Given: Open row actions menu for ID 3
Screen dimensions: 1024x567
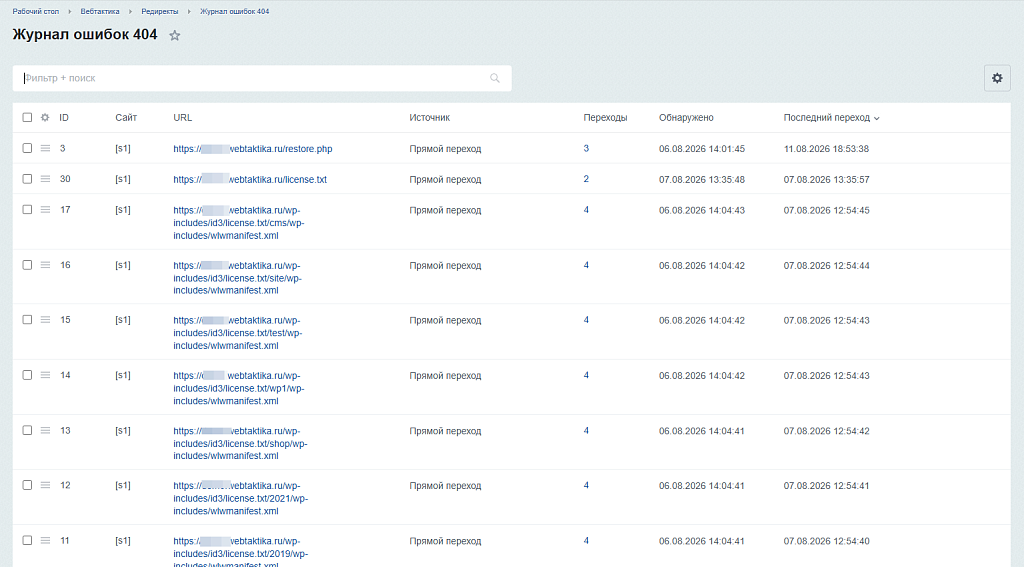Looking at the screenshot, I should click(45, 148).
